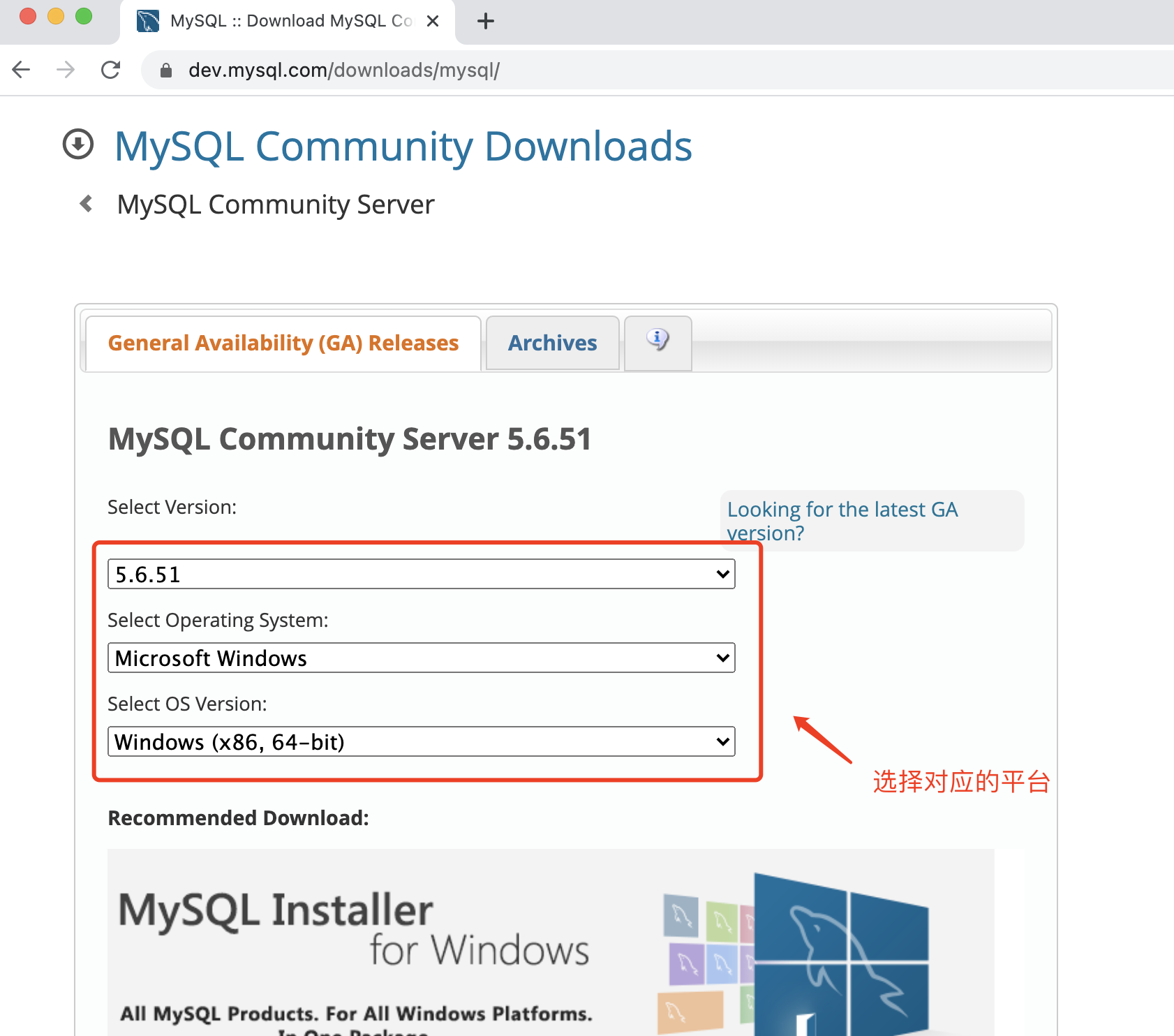This screenshot has width=1174, height=1036.
Task: Click the MySQL Installer for Windows banner
Action: [551, 942]
